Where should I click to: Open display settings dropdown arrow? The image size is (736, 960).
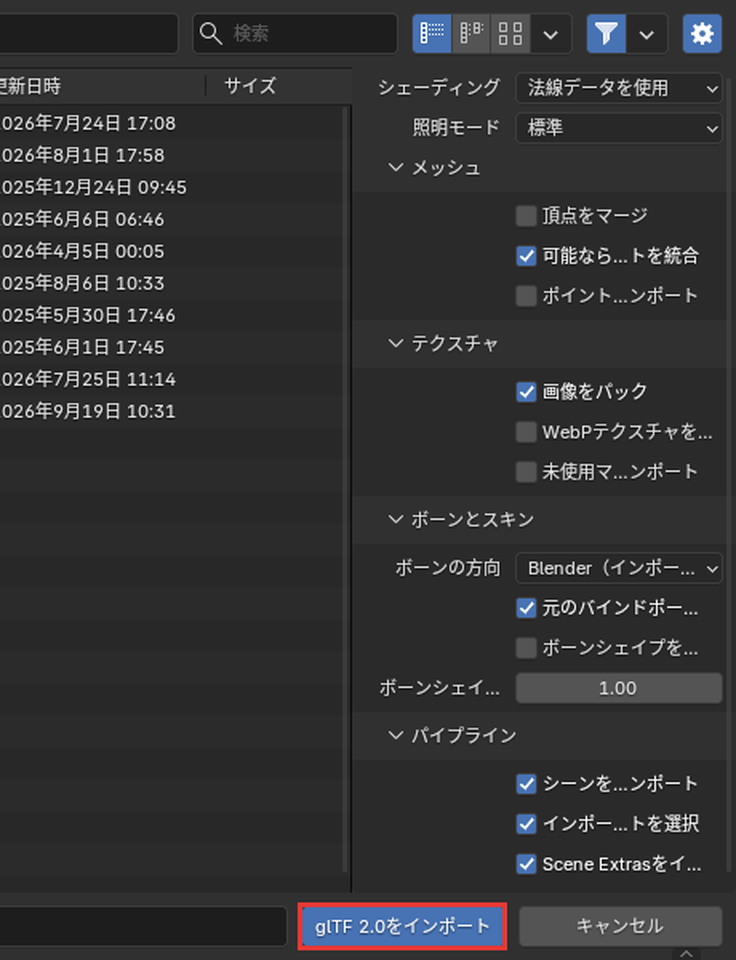tap(550, 33)
